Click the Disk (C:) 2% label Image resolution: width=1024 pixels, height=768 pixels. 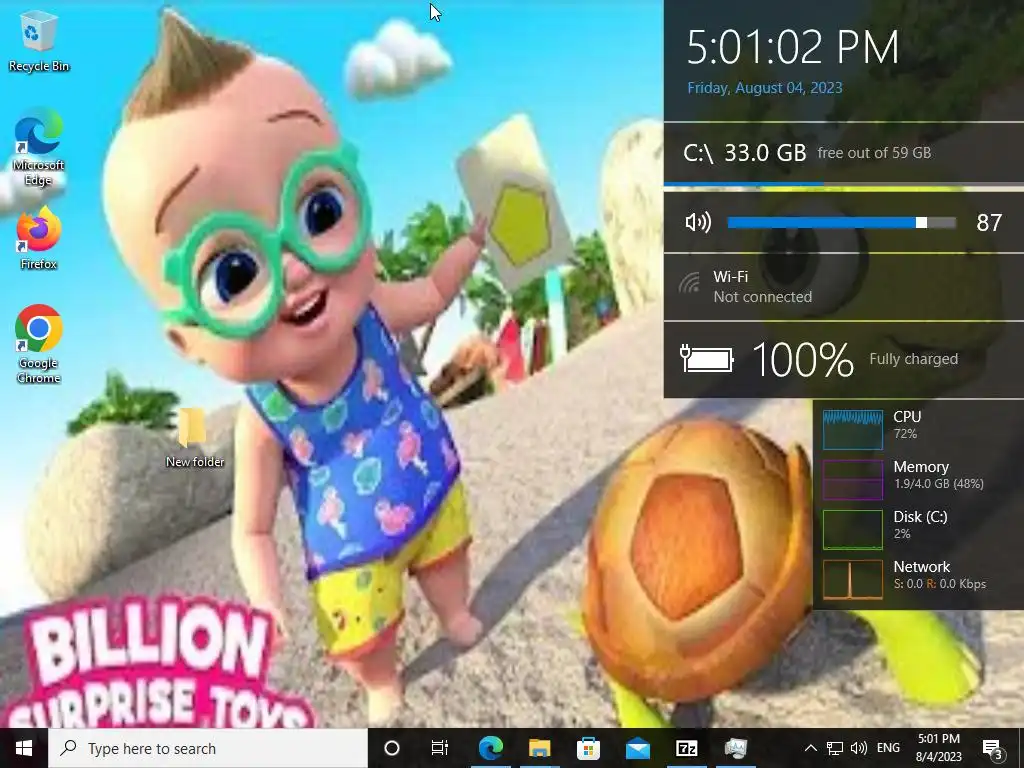pos(920,524)
